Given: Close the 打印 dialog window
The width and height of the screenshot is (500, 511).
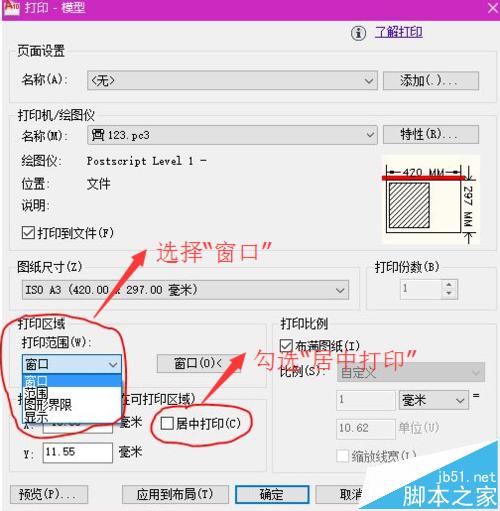Looking at the screenshot, I should point(492,8).
